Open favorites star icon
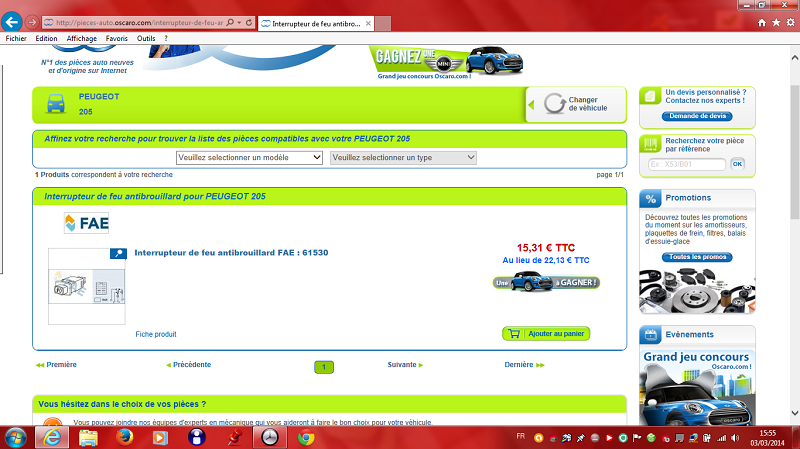The image size is (800, 449). (x=776, y=22)
